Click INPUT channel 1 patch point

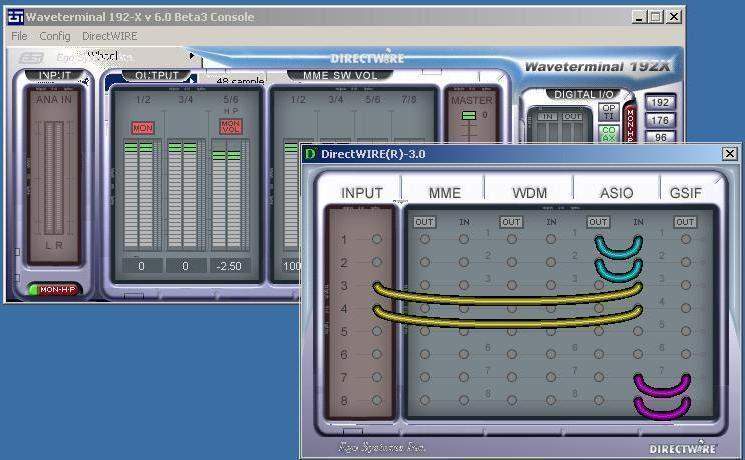coord(376,240)
